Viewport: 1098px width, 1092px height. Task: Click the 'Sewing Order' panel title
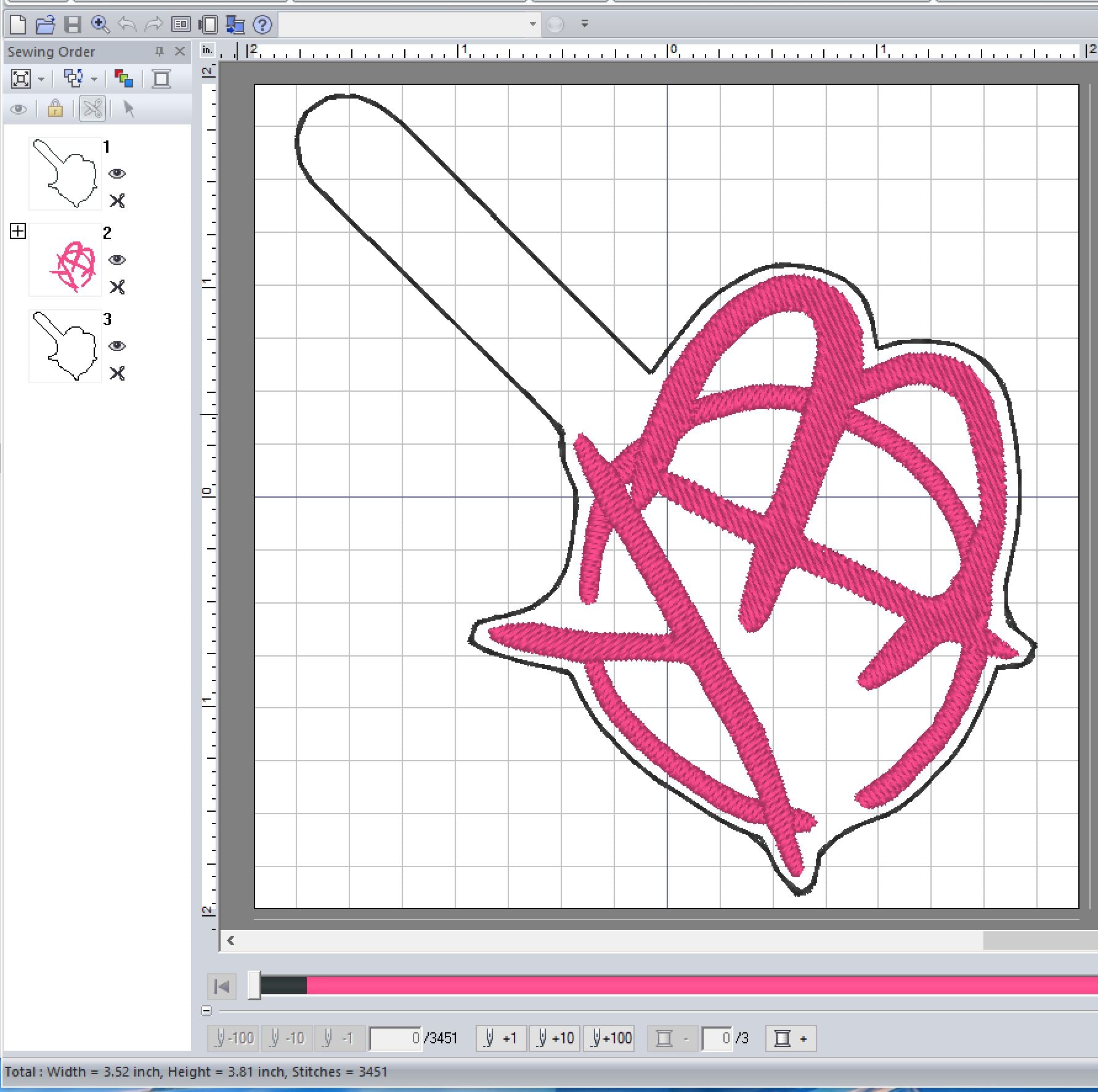[x=51, y=52]
